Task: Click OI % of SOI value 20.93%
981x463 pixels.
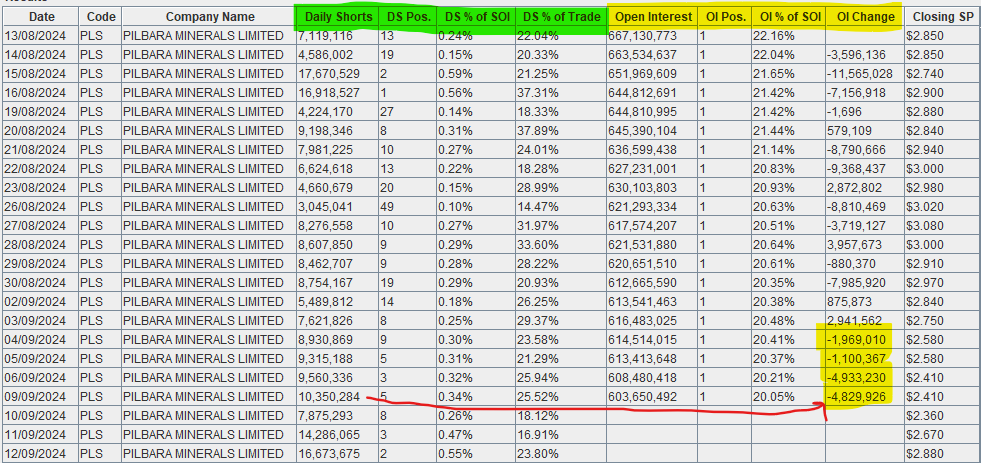Action: [x=773, y=188]
